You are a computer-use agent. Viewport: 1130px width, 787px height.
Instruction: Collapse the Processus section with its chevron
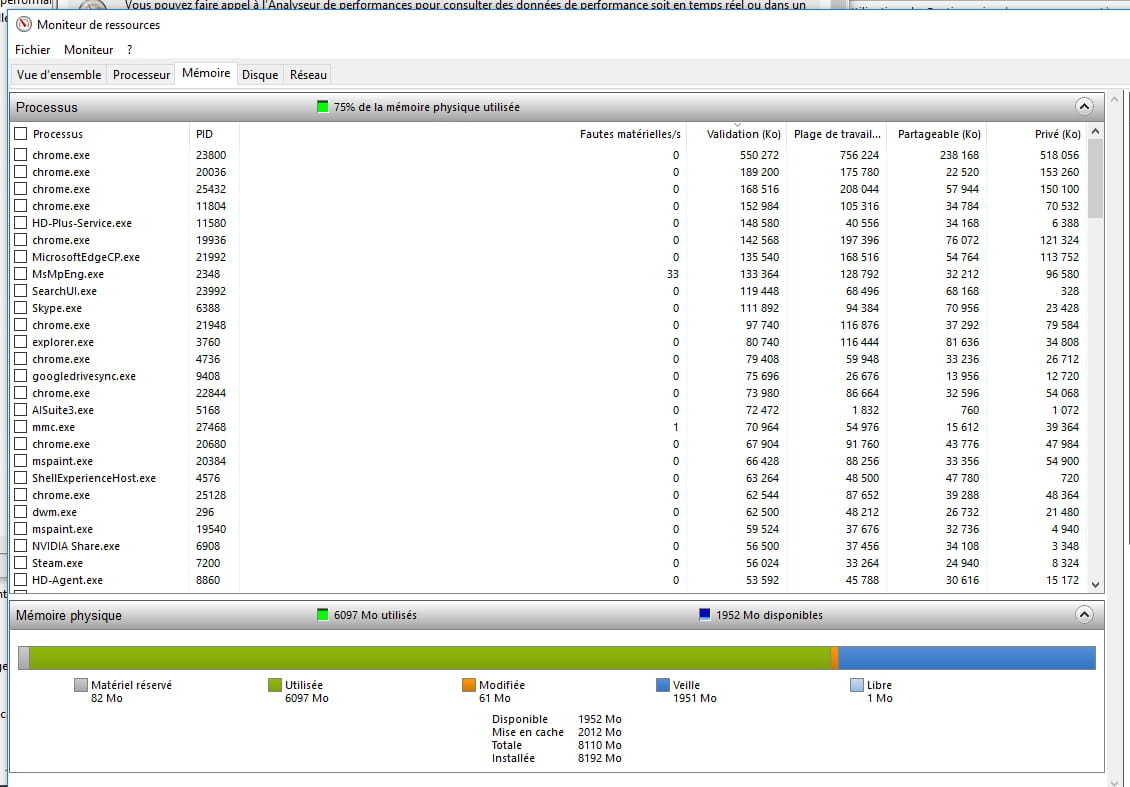(1084, 107)
